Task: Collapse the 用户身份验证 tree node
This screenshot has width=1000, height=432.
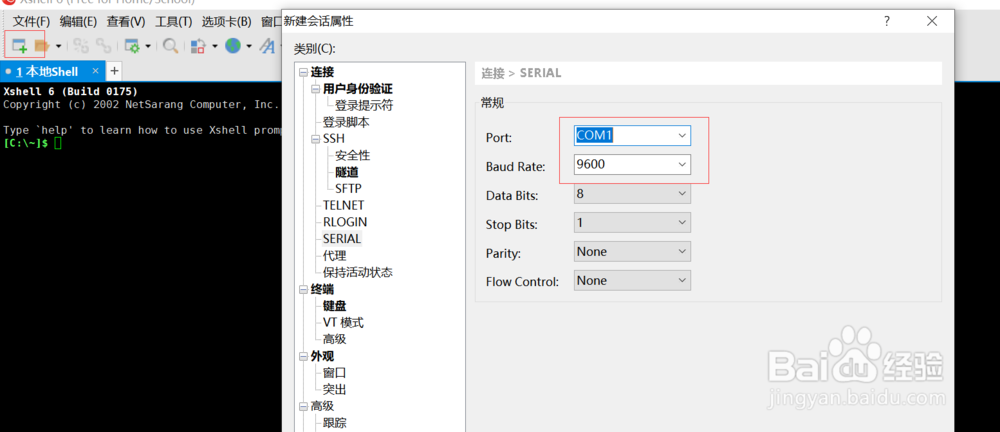Action: pos(315,89)
